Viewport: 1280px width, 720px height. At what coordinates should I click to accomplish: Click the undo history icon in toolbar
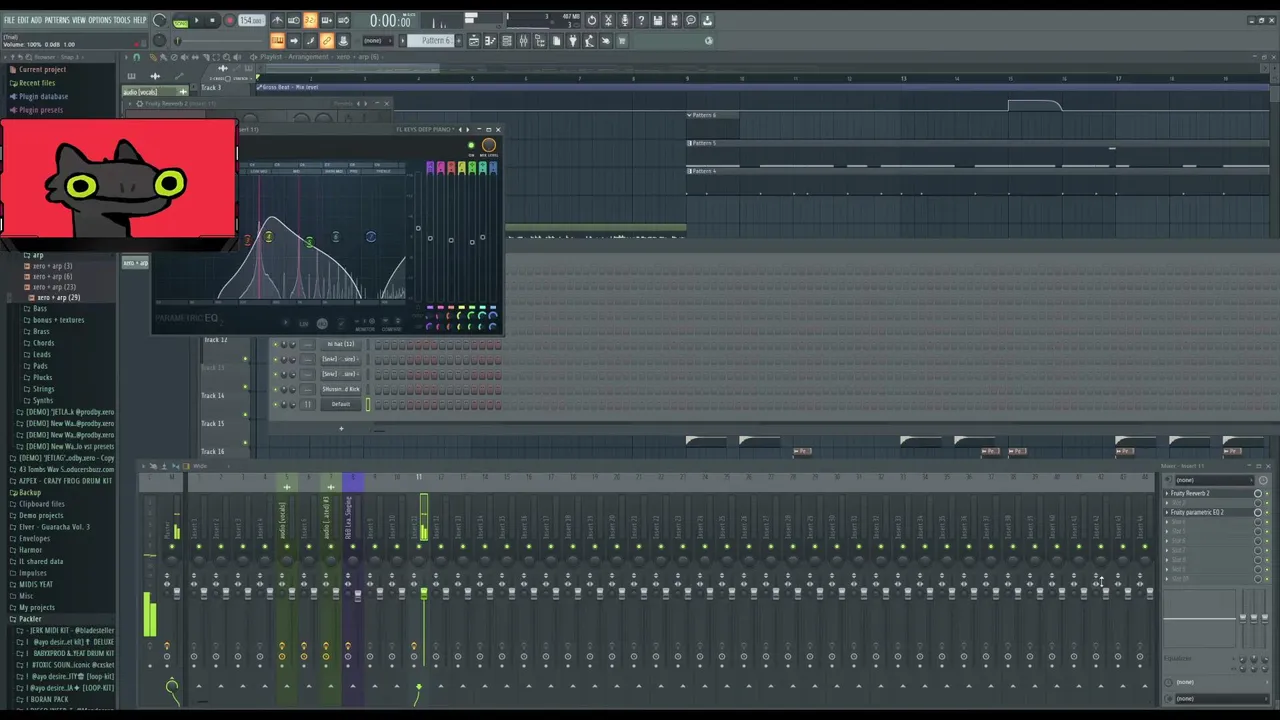(592, 20)
